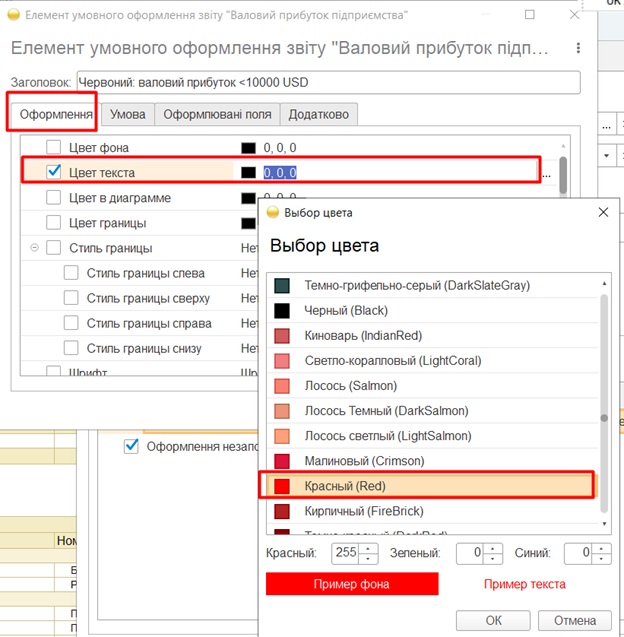Enable the Цвет фона checkbox
624x637 pixels.
54,147
